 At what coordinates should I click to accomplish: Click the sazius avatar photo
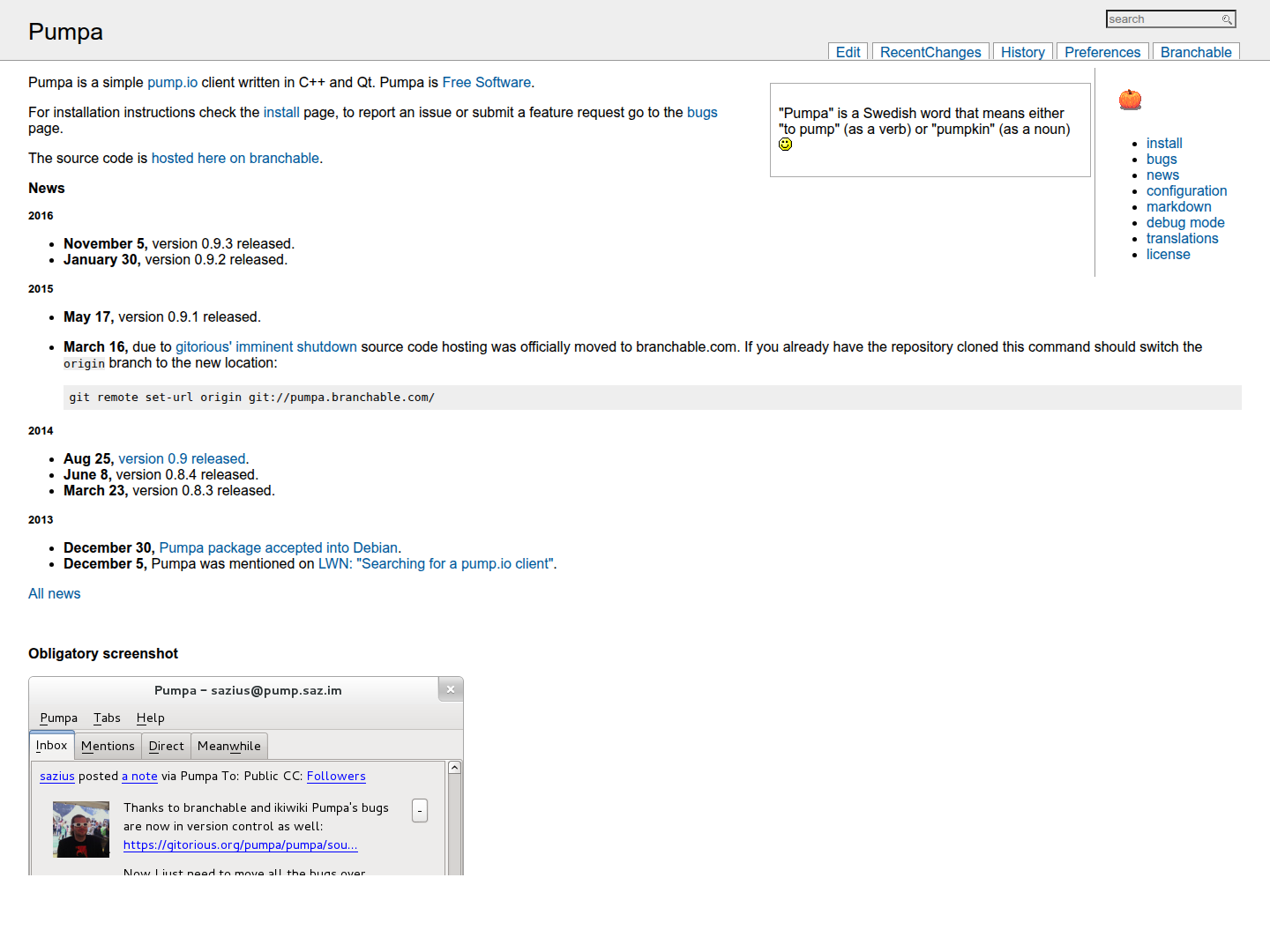[x=81, y=829]
